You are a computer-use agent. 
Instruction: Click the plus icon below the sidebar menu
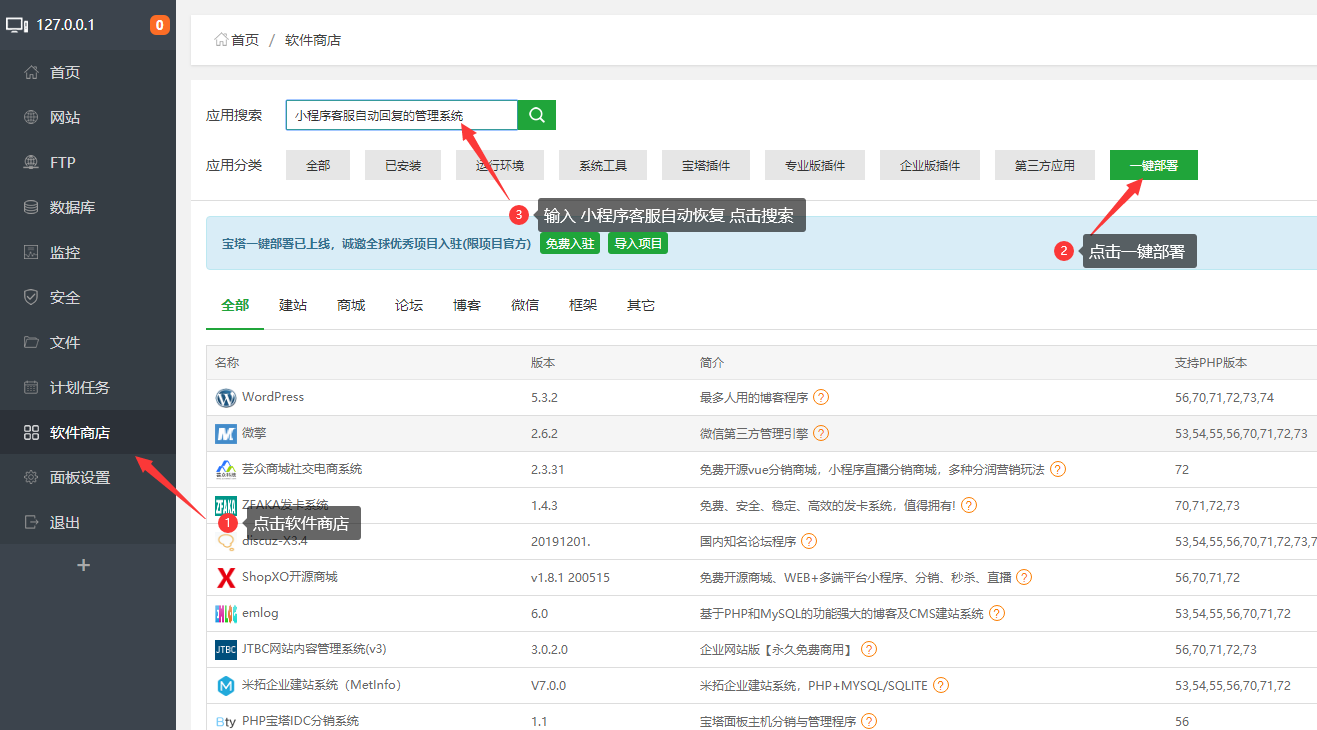point(84,565)
